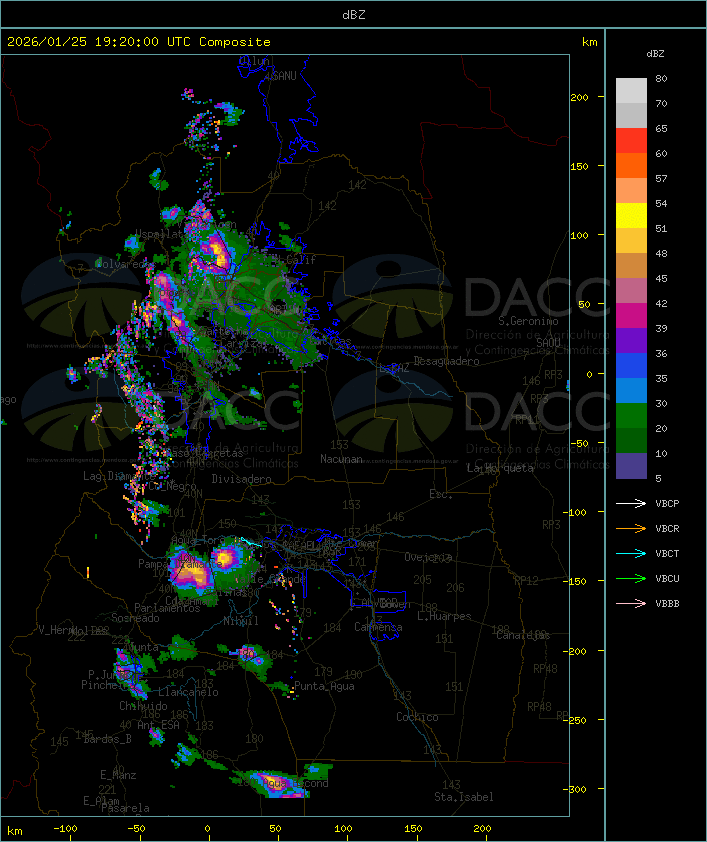Click the Divisadero place label
This screenshot has width=707, height=842.
point(242,479)
